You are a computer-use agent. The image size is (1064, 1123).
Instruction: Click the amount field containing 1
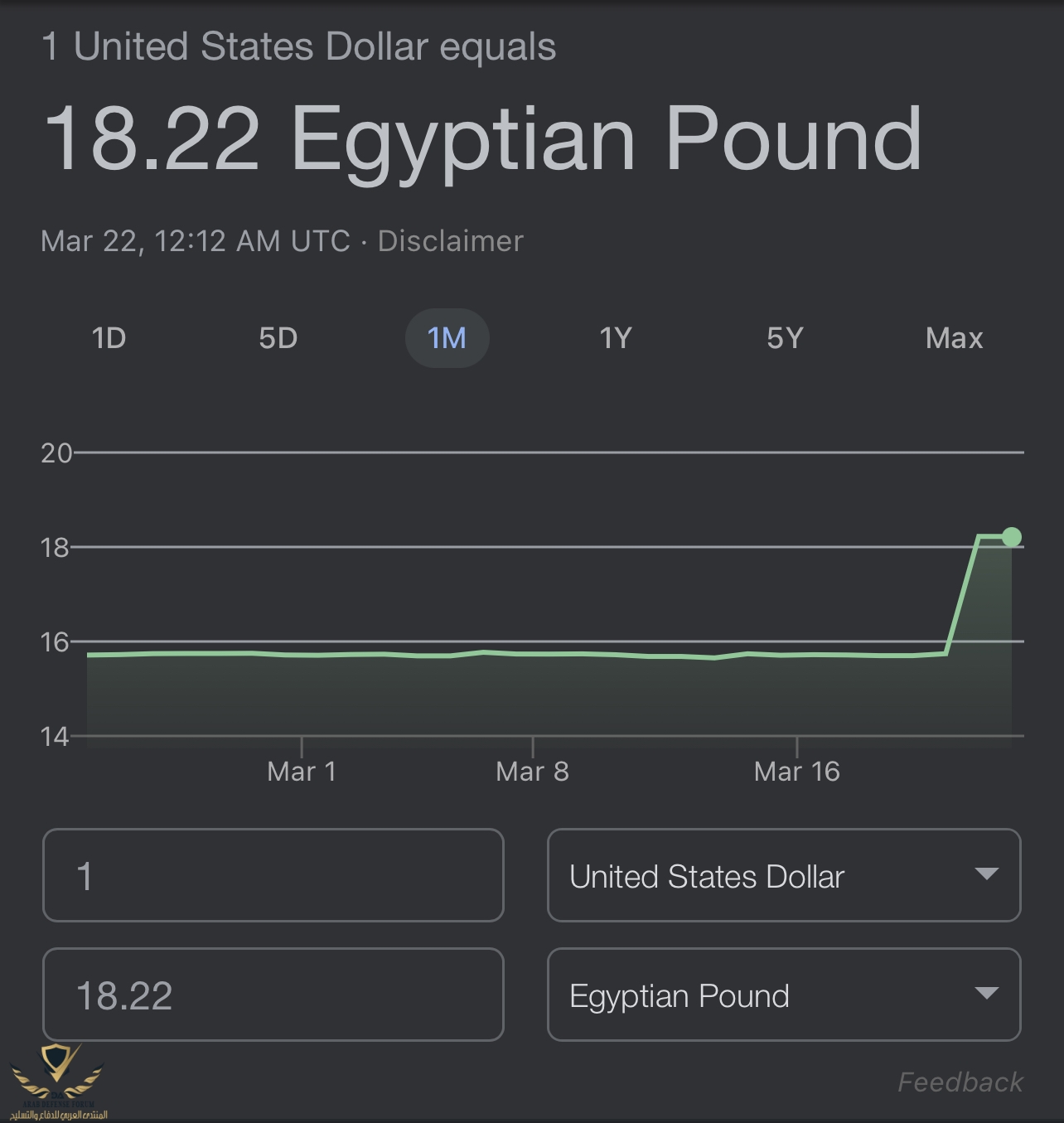point(273,875)
